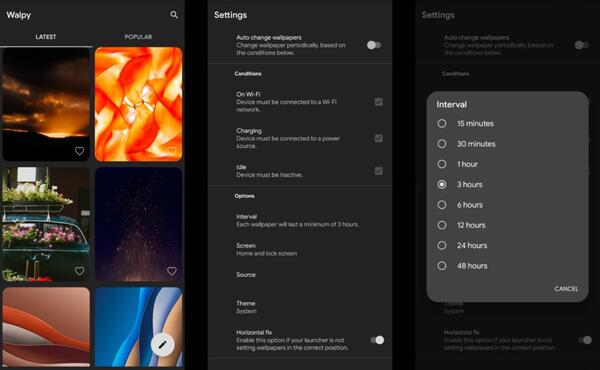Open the blue waves wallpaper thumbnail
The width and height of the screenshot is (600, 370).
coord(139,327)
